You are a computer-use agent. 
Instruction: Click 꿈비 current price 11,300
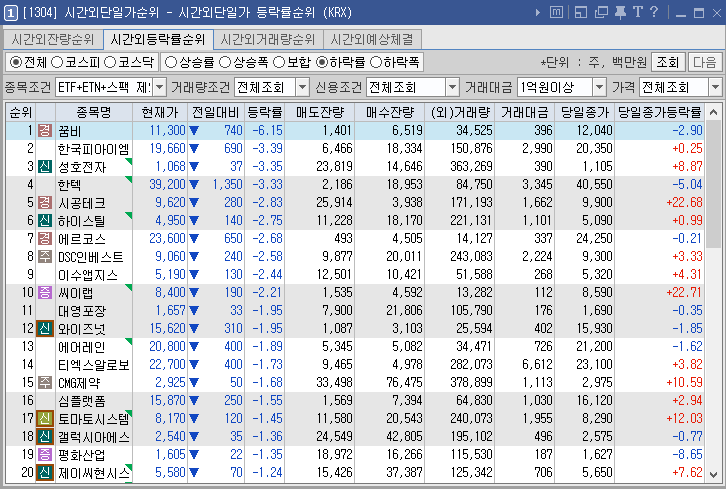point(167,131)
